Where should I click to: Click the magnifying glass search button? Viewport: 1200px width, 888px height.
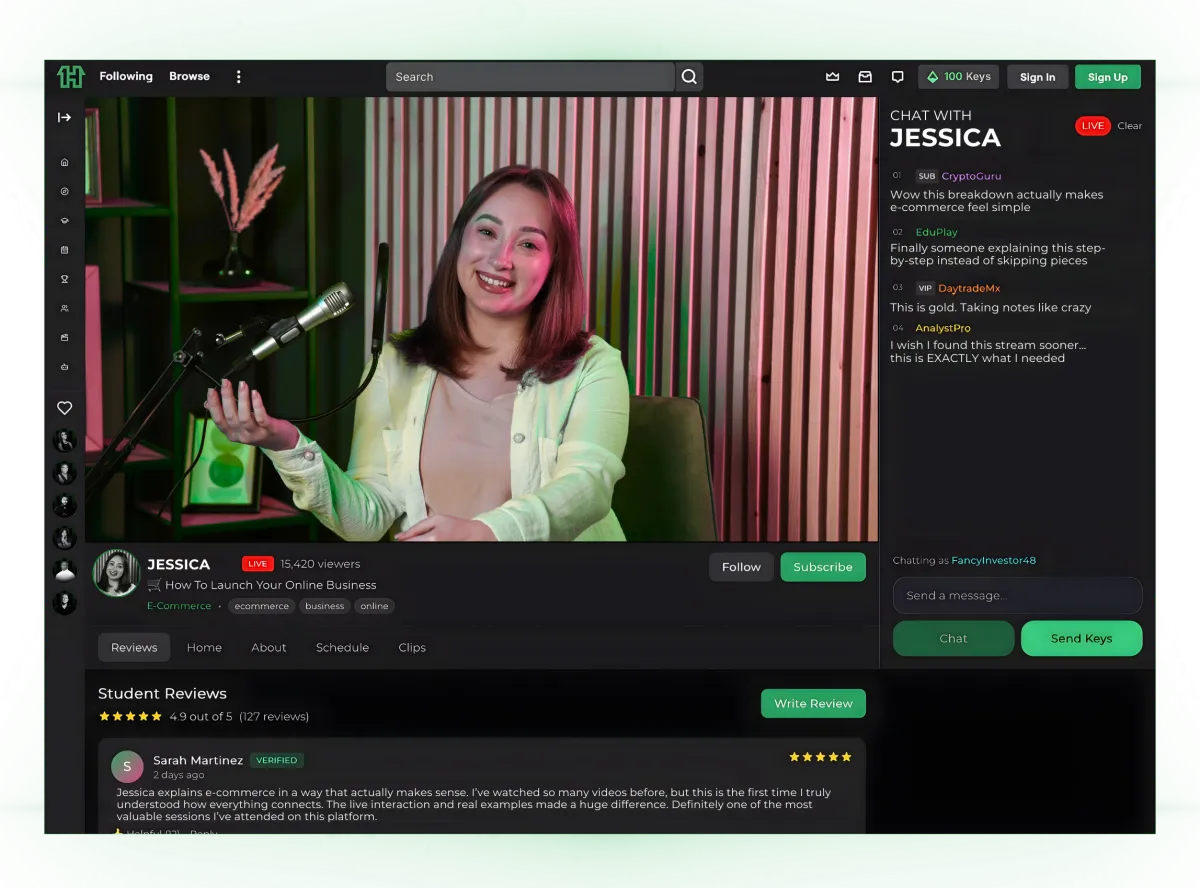689,77
